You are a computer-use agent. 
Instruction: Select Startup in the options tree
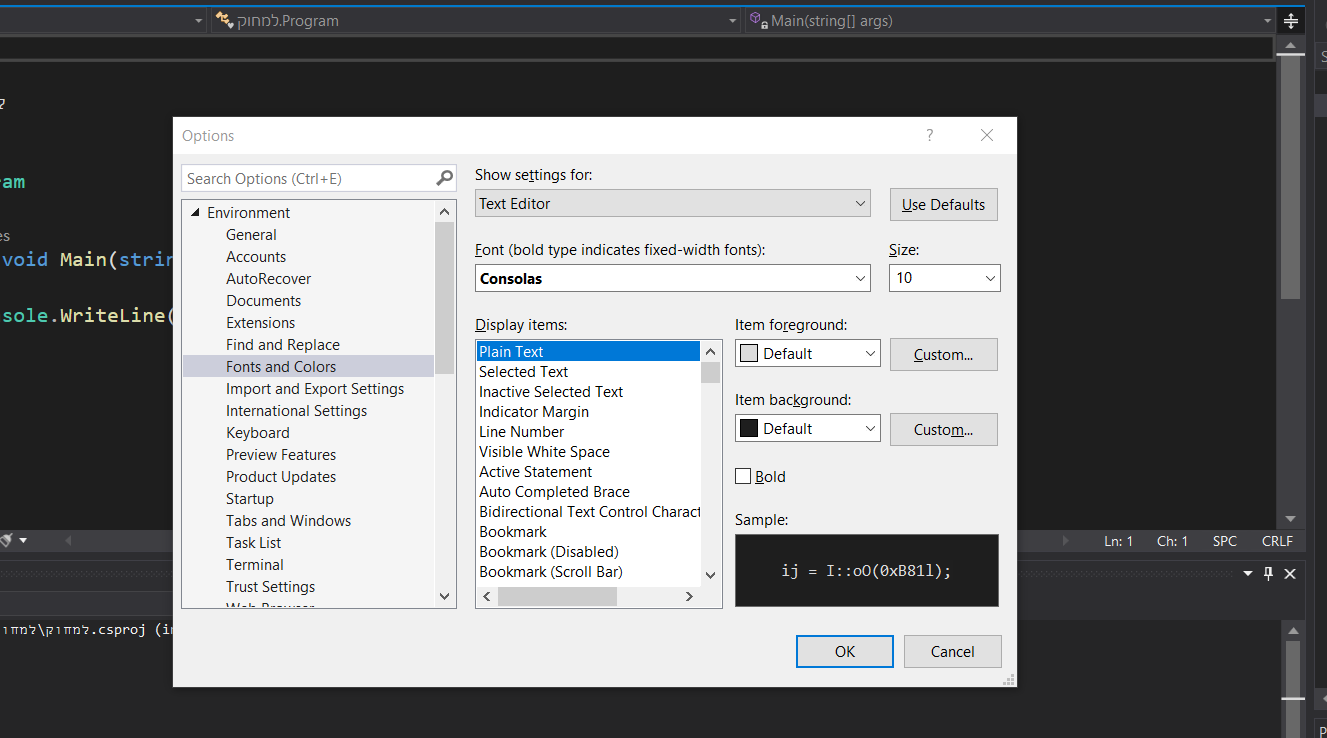250,498
